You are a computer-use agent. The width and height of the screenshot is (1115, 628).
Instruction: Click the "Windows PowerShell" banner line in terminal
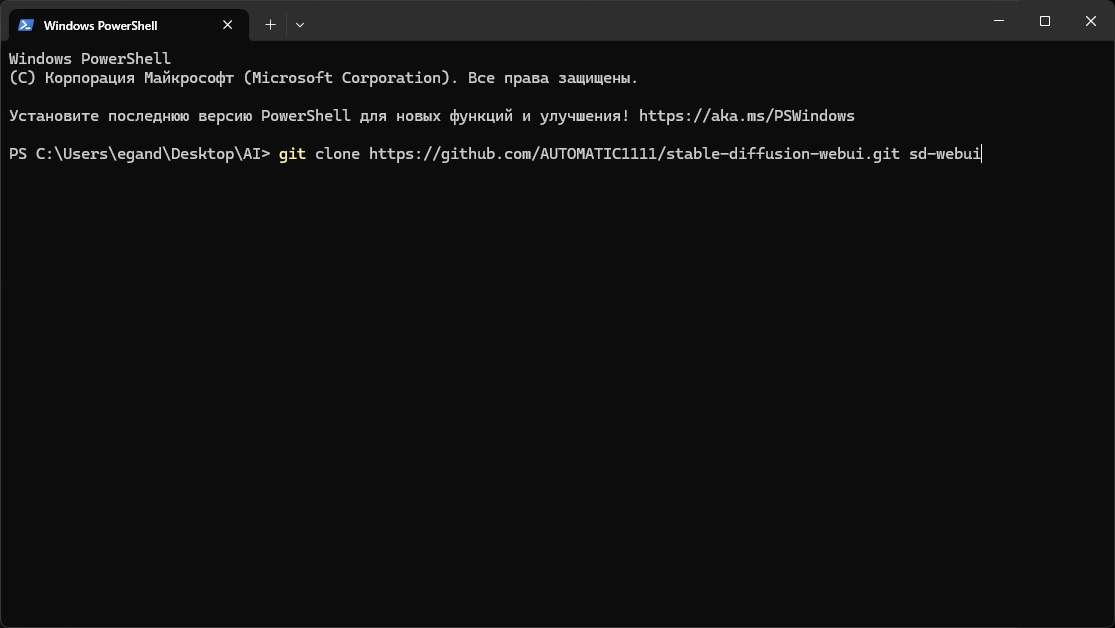90,59
